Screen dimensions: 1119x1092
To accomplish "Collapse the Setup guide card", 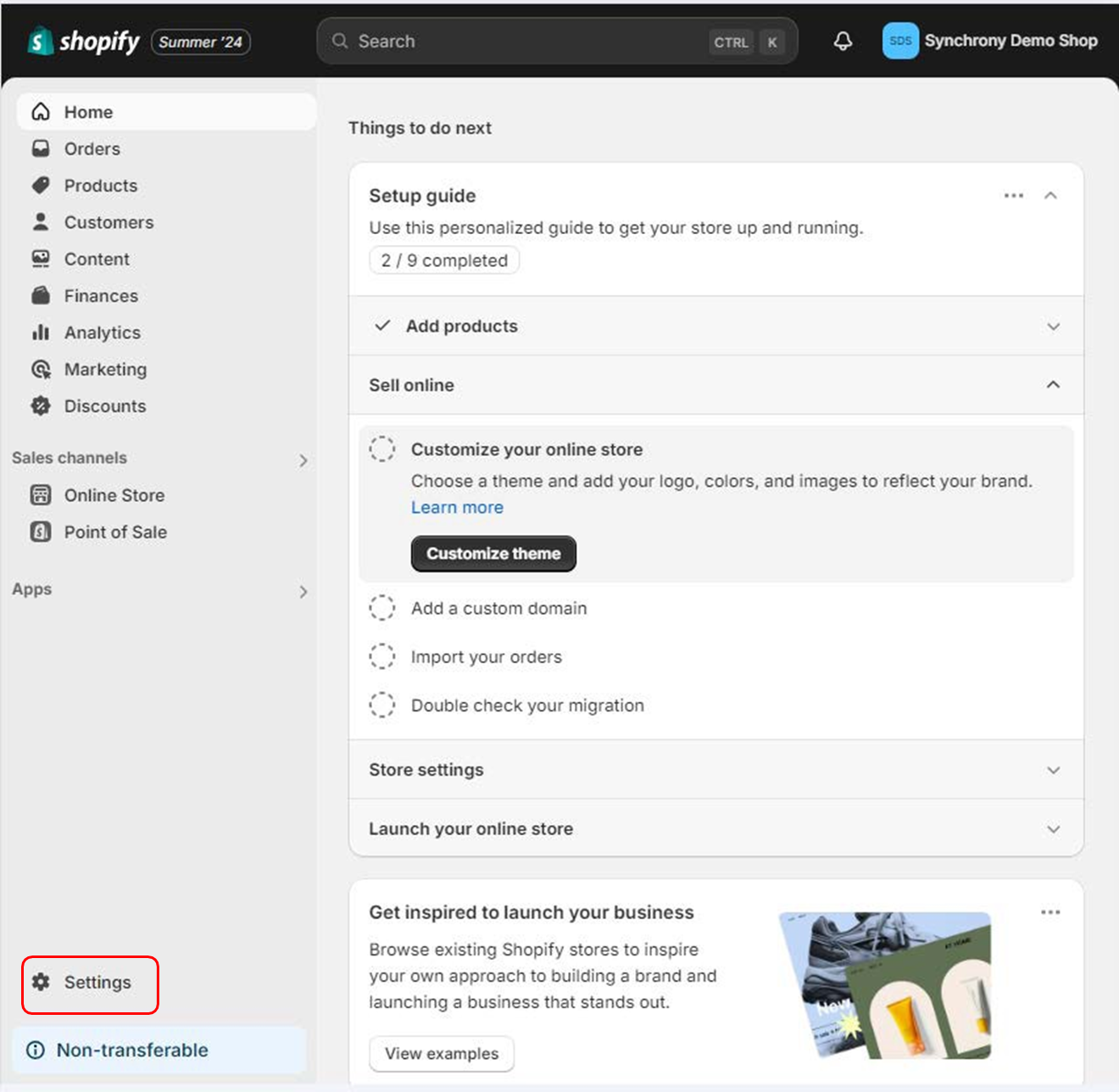I will click(1051, 195).
